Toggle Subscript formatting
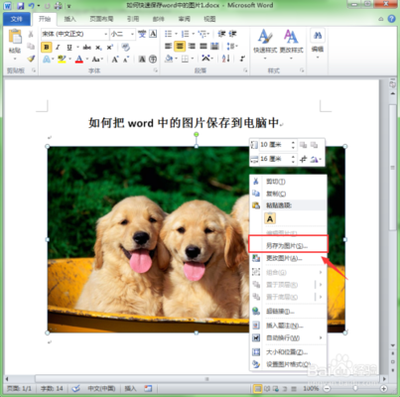400x397 pixels. coord(99,47)
